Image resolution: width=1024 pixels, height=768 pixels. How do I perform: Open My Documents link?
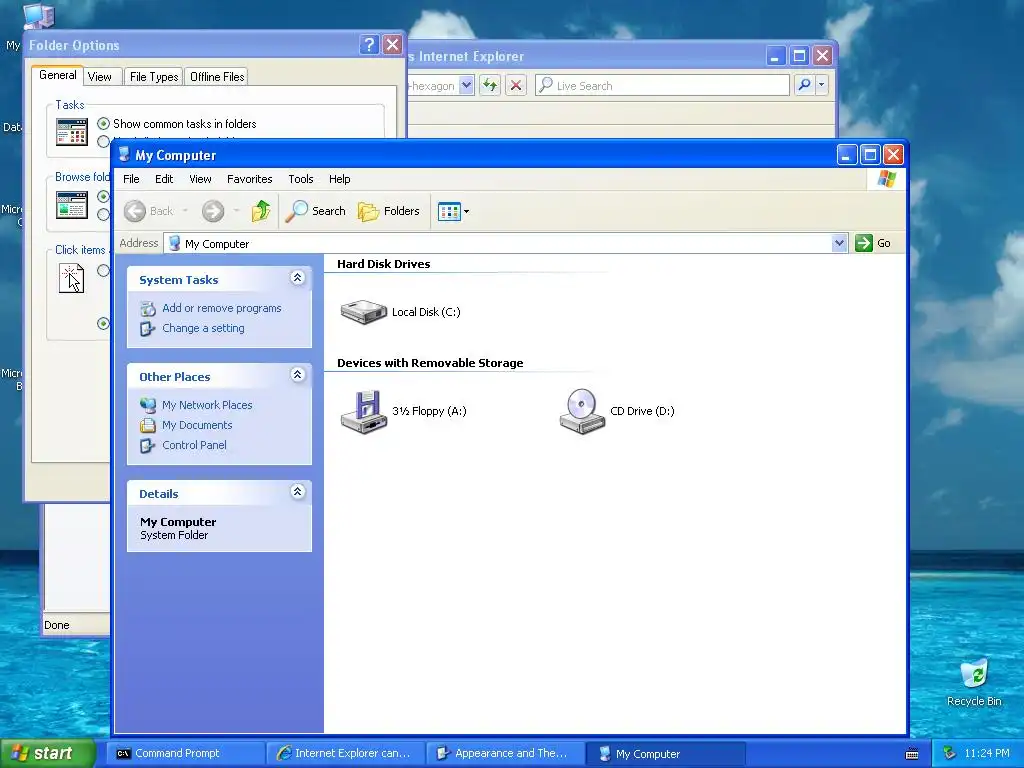tap(197, 425)
